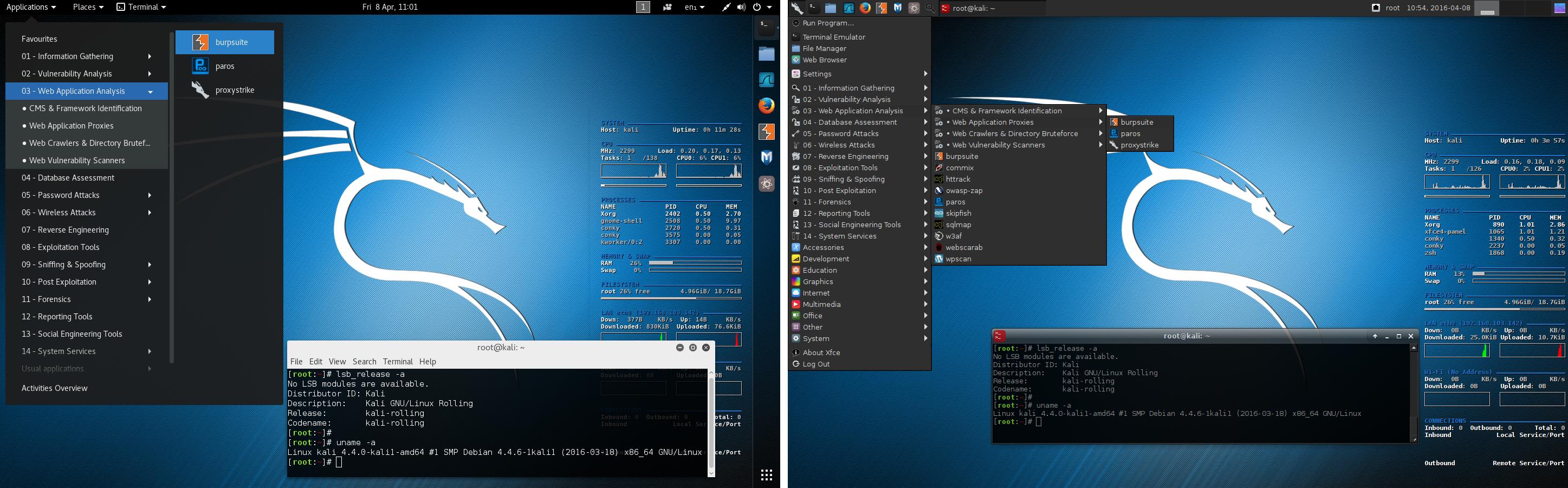The height and width of the screenshot is (488, 1568).
Task: Open the Places dropdown in the top bar
Action: pyautogui.click(x=88, y=7)
